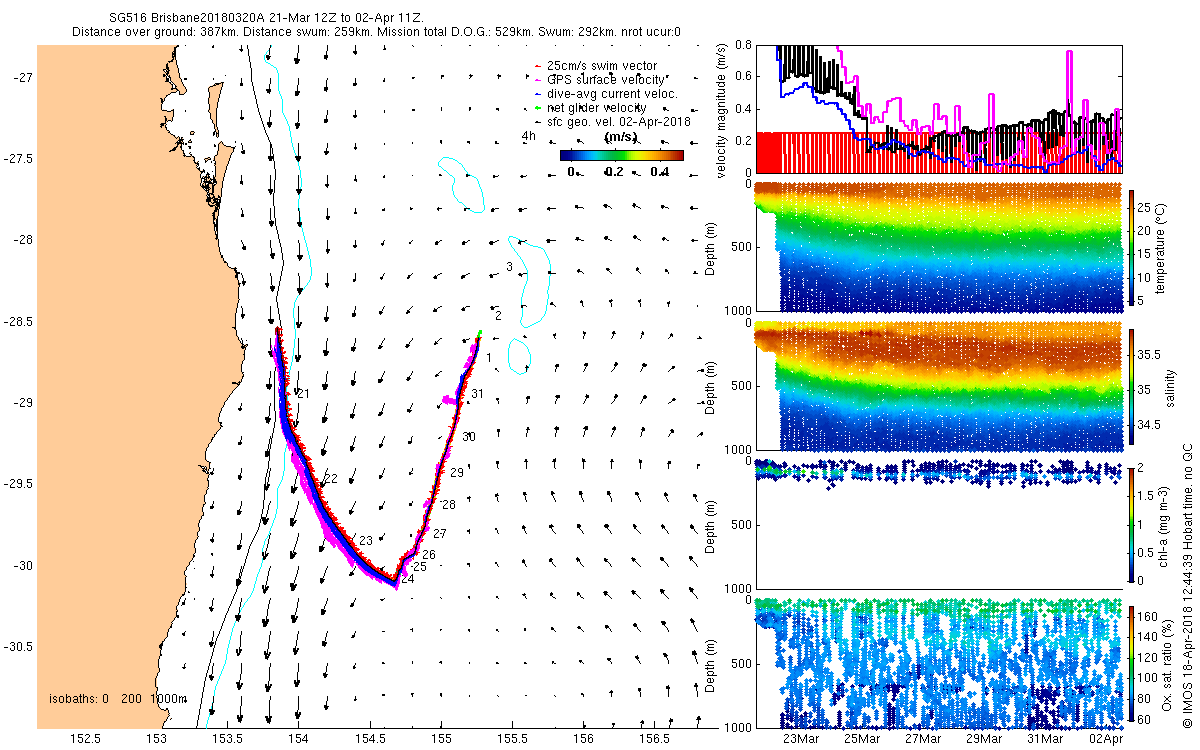1200x750 pixels.
Task: Click the '23Mar' date tick label
Action: click(x=801, y=739)
